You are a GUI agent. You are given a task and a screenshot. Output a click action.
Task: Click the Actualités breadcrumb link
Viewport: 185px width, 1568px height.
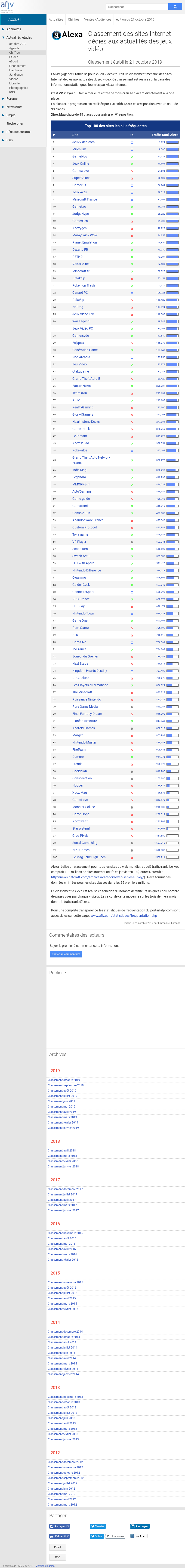tap(56, 19)
